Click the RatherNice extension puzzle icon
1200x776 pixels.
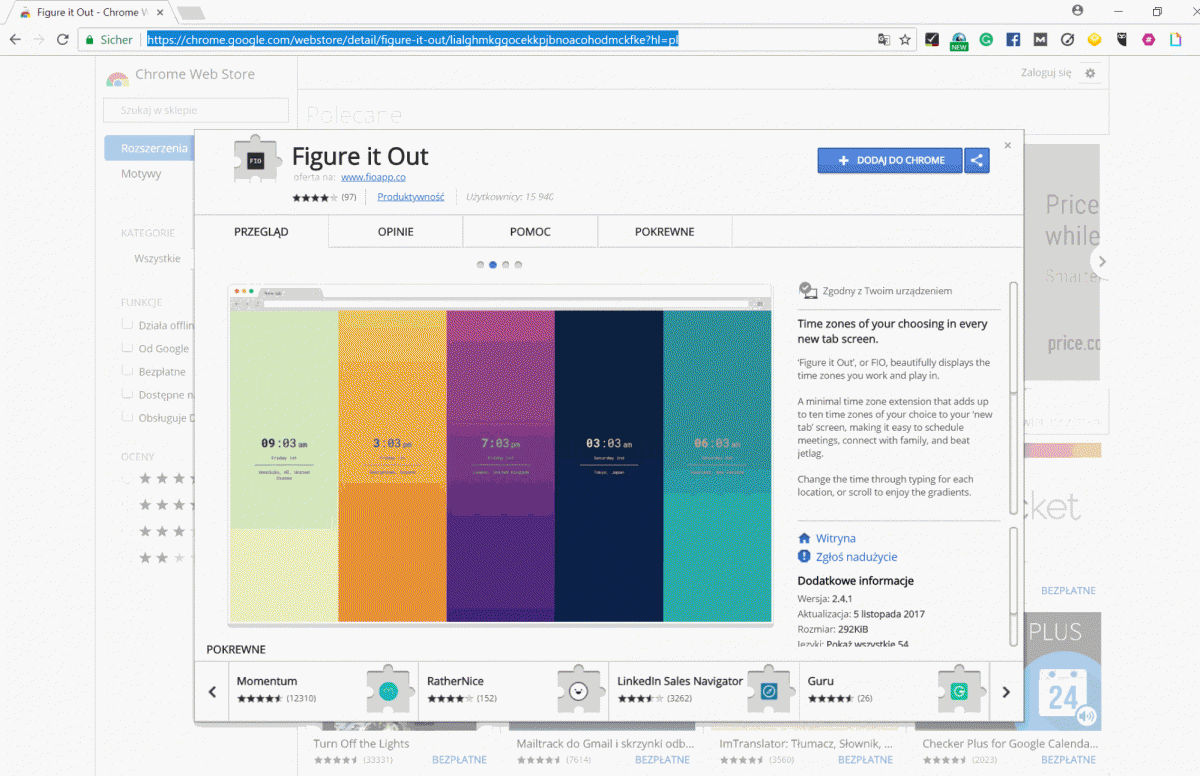tap(579, 690)
